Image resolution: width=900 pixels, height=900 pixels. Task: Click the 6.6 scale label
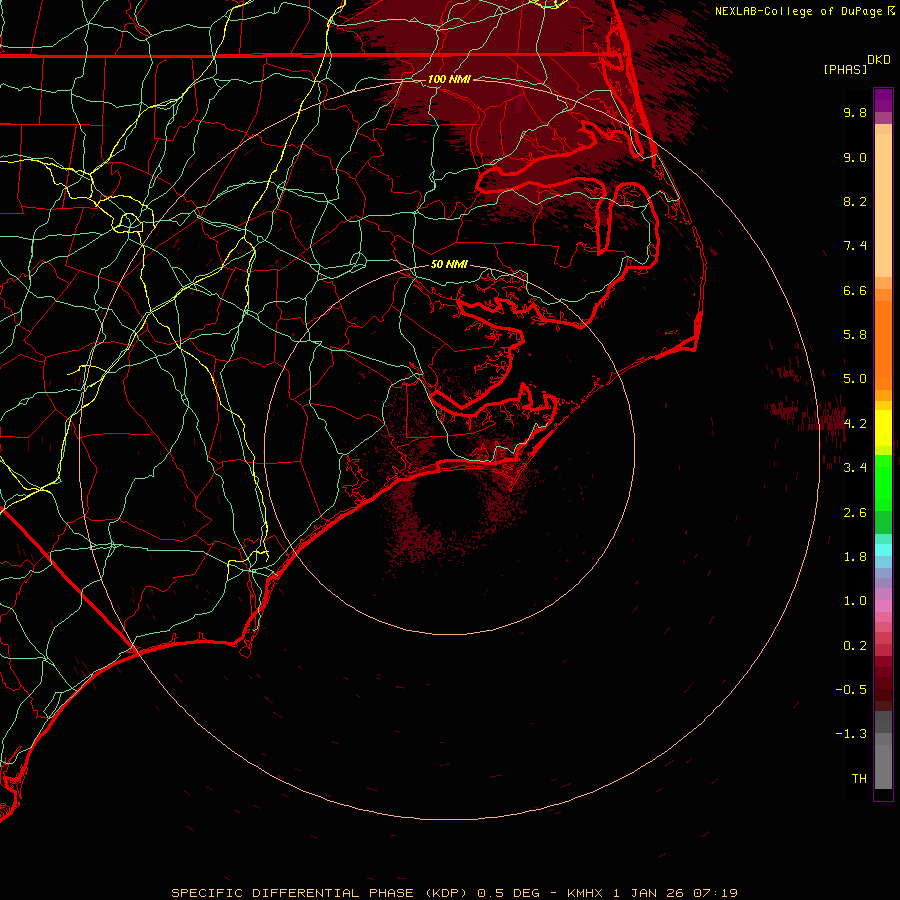point(855,290)
